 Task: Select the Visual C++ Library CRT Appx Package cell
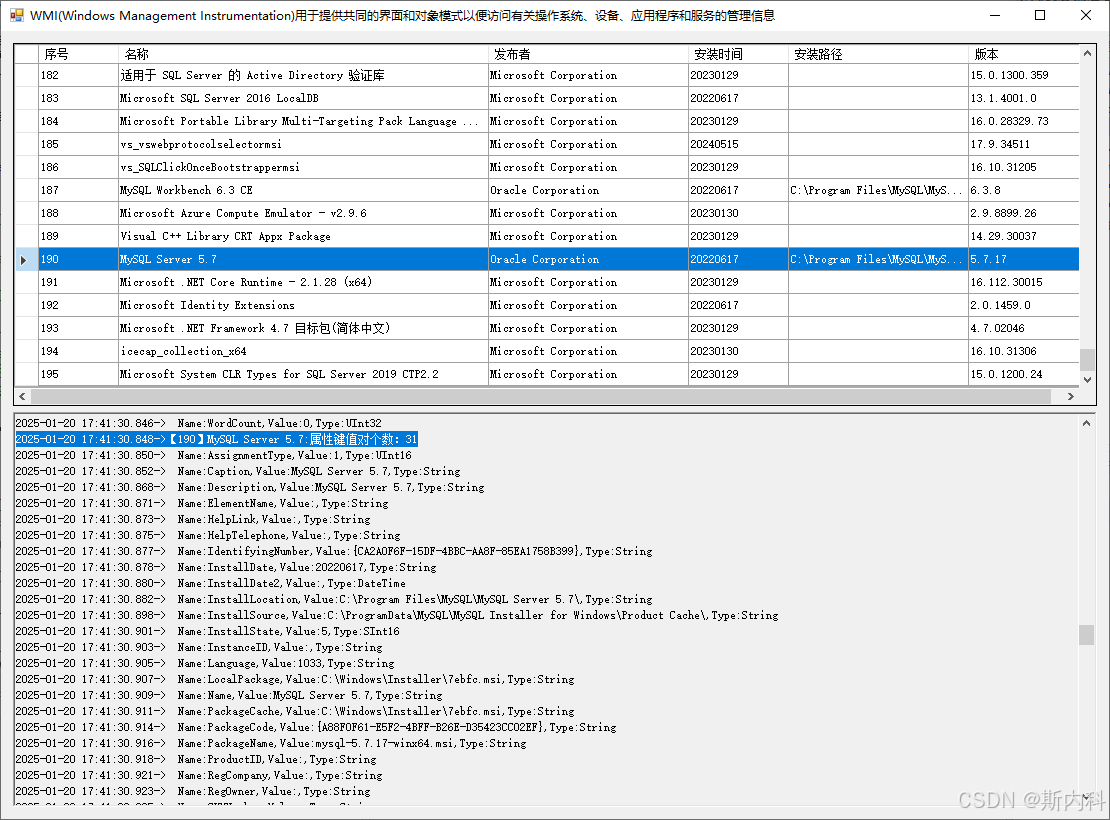pyautogui.click(x=303, y=237)
